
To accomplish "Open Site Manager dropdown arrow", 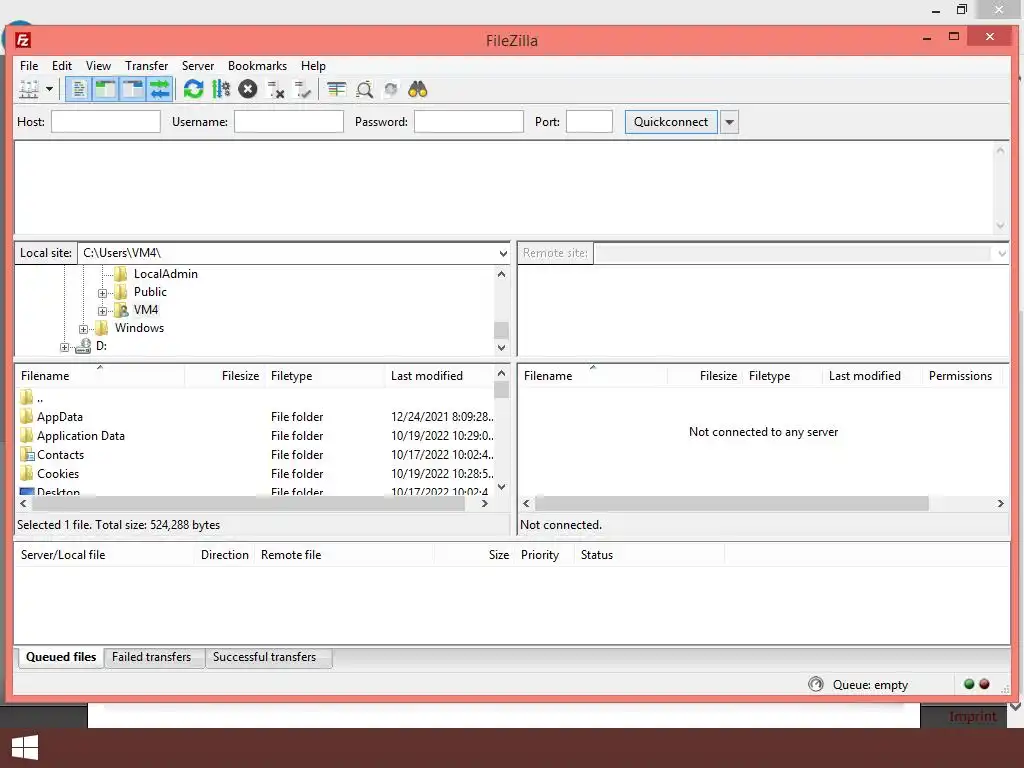I will pyautogui.click(x=49, y=89).
